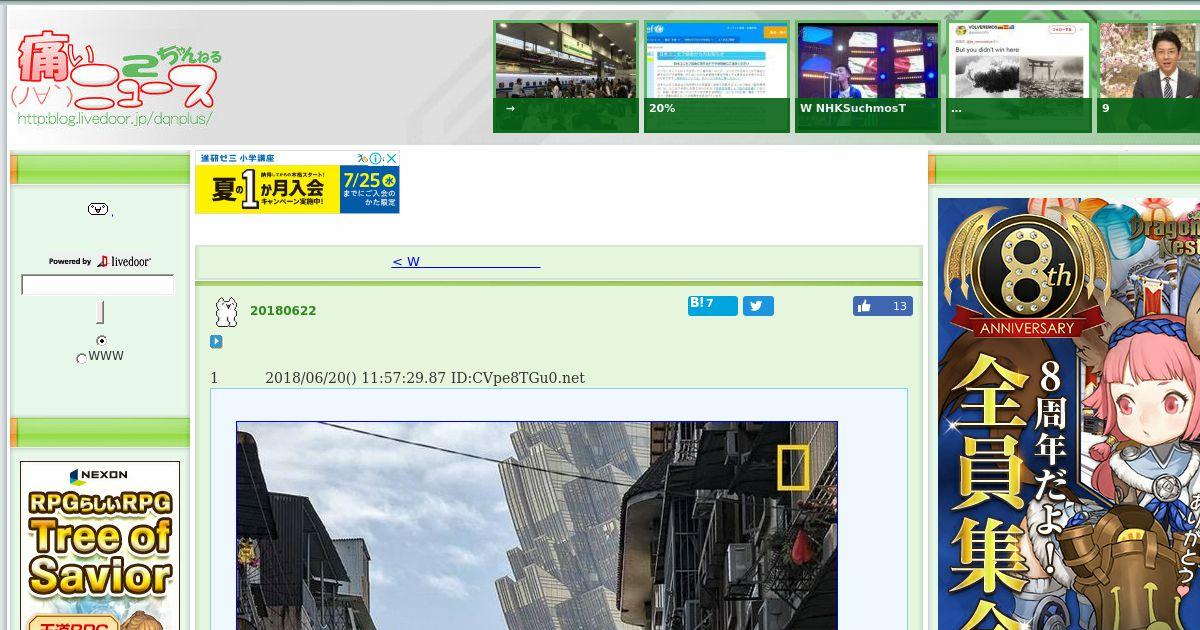Select the blog search radio button above WWW

101,341
